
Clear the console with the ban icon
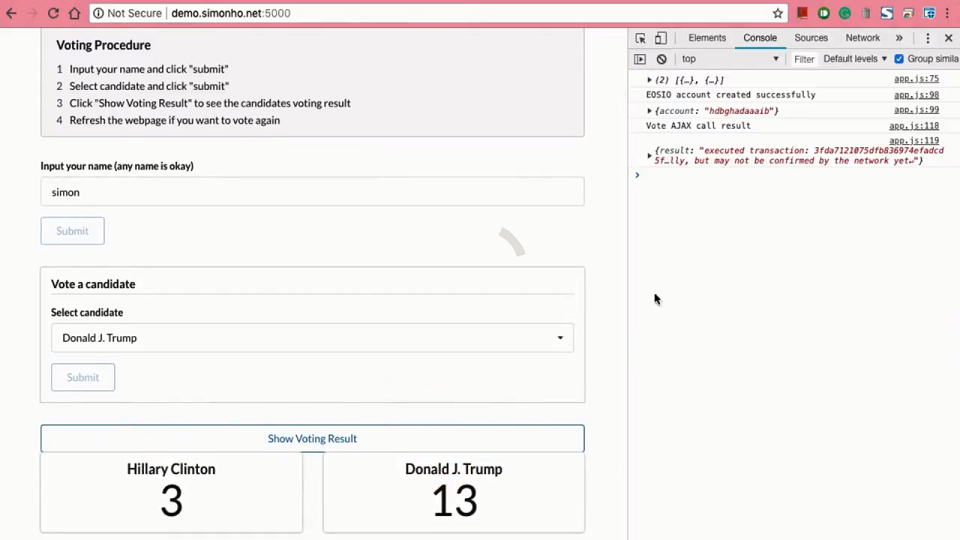point(661,59)
